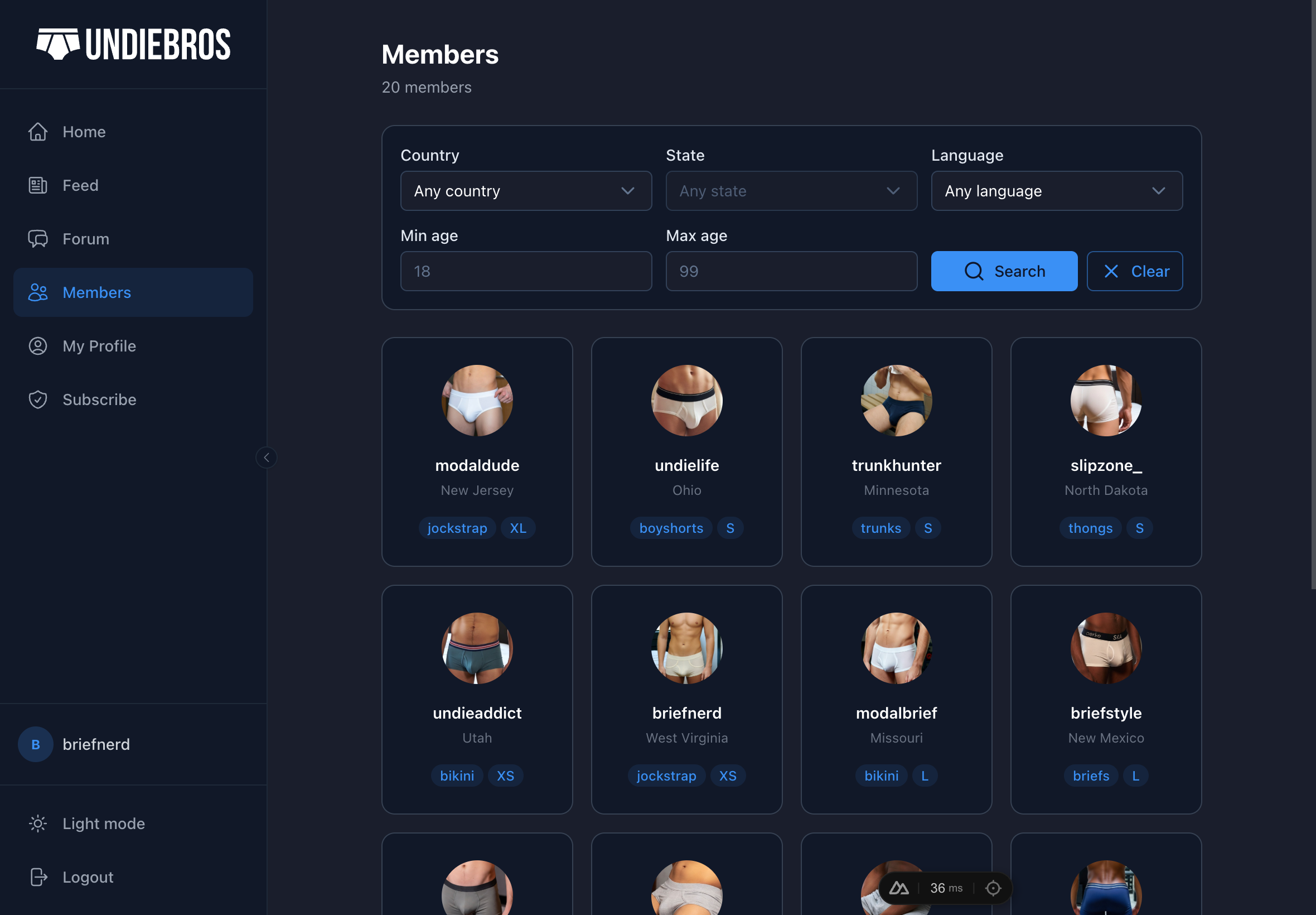Open the Any language dropdown
Image resolution: width=1316 pixels, height=915 pixels.
(x=1056, y=191)
